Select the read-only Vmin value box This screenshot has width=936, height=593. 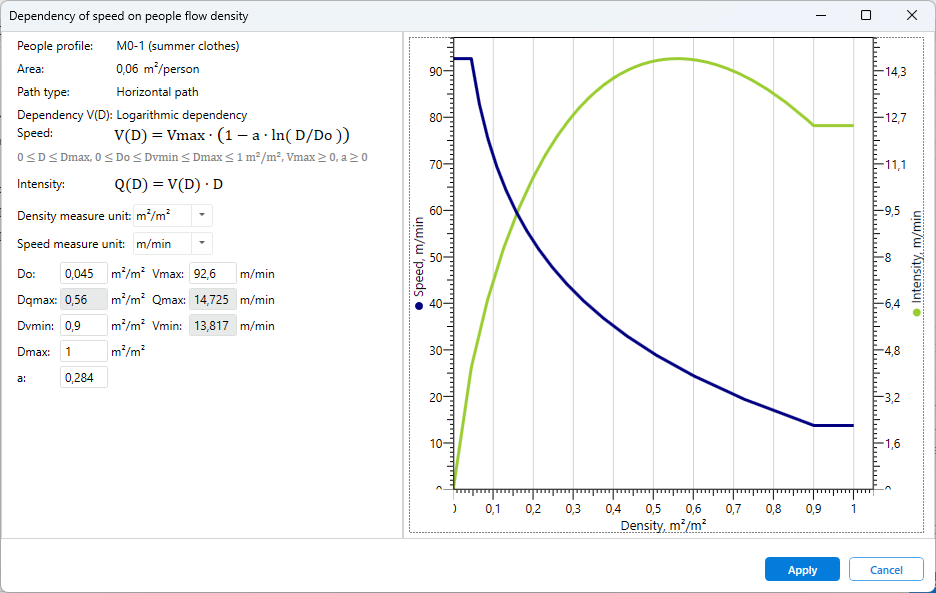click(x=211, y=325)
